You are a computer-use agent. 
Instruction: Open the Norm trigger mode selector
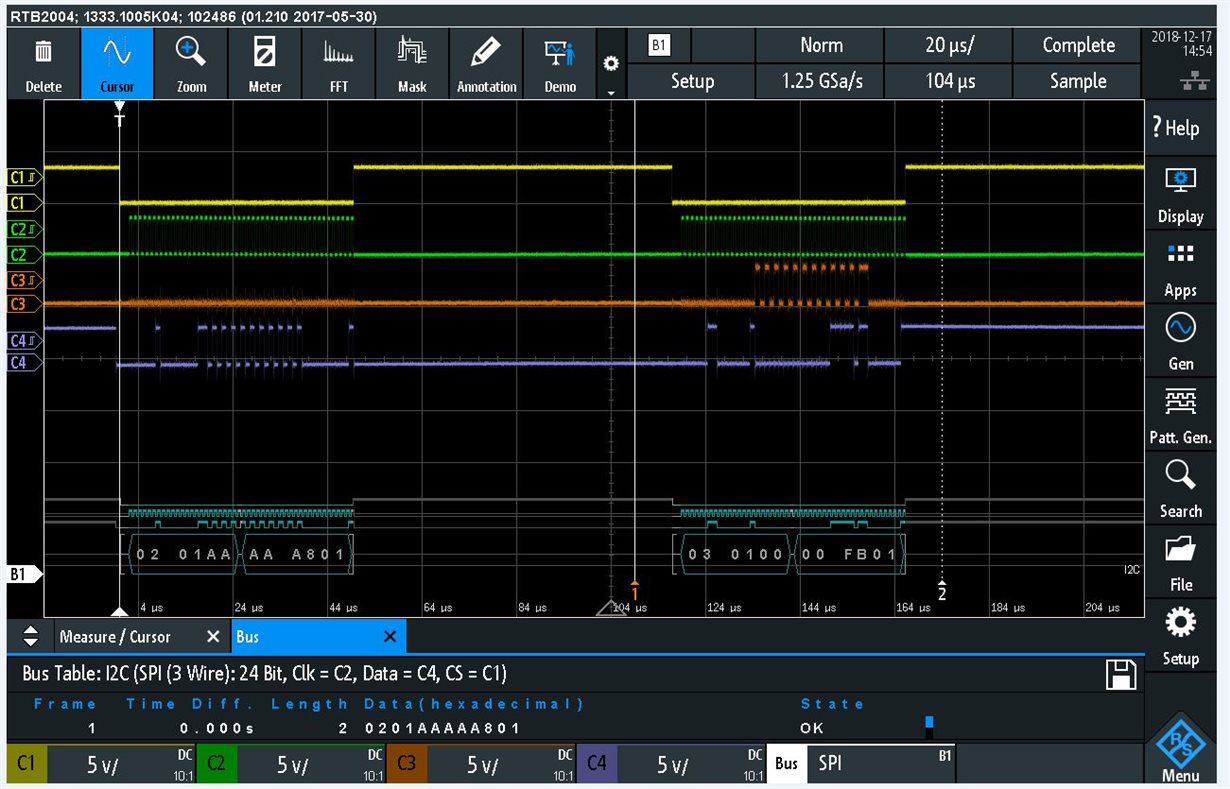point(820,45)
